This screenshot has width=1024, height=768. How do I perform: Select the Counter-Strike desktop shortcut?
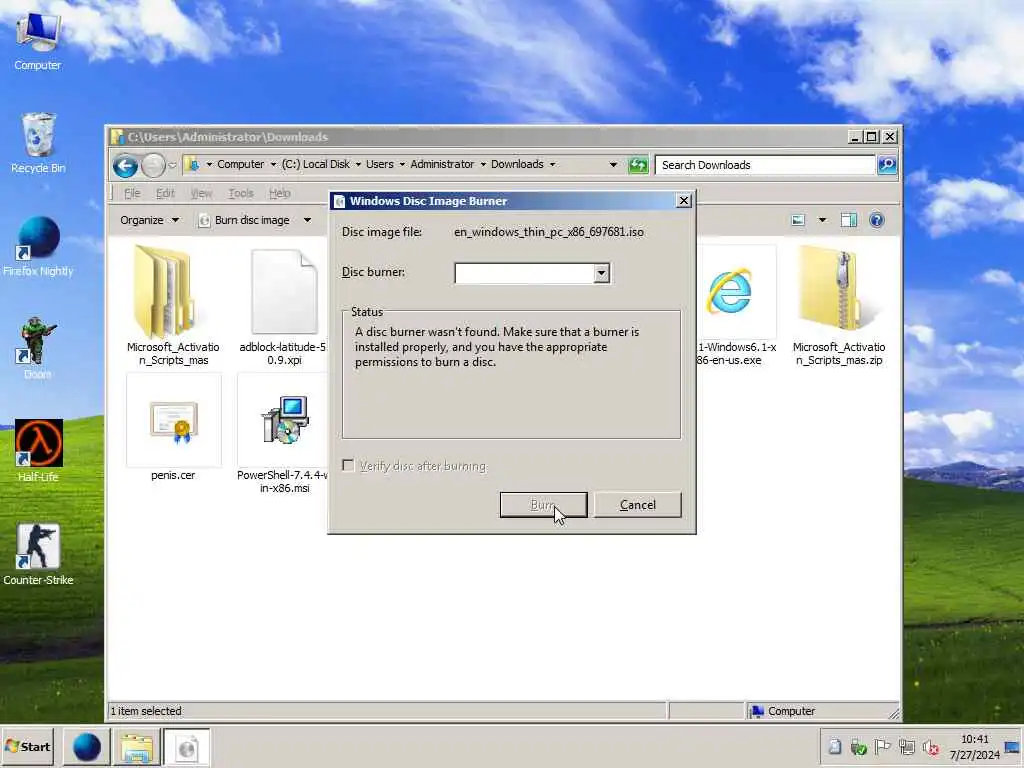point(38,554)
